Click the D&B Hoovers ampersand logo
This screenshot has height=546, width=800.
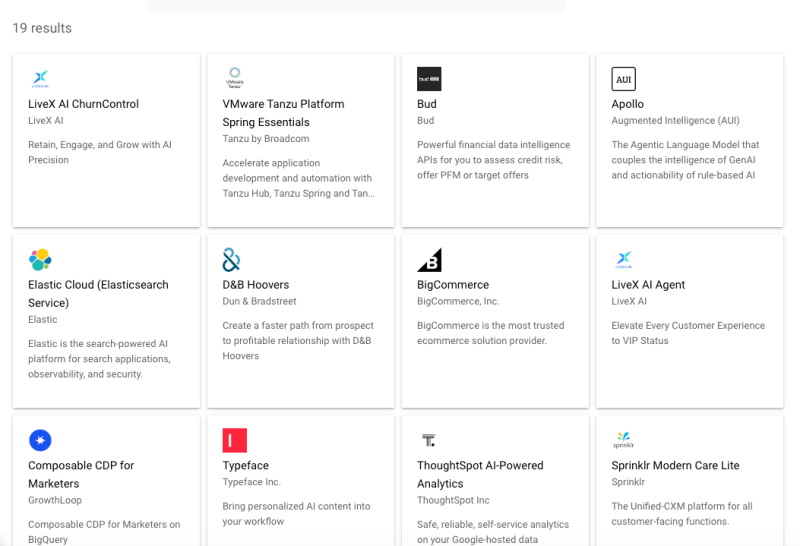click(232, 260)
